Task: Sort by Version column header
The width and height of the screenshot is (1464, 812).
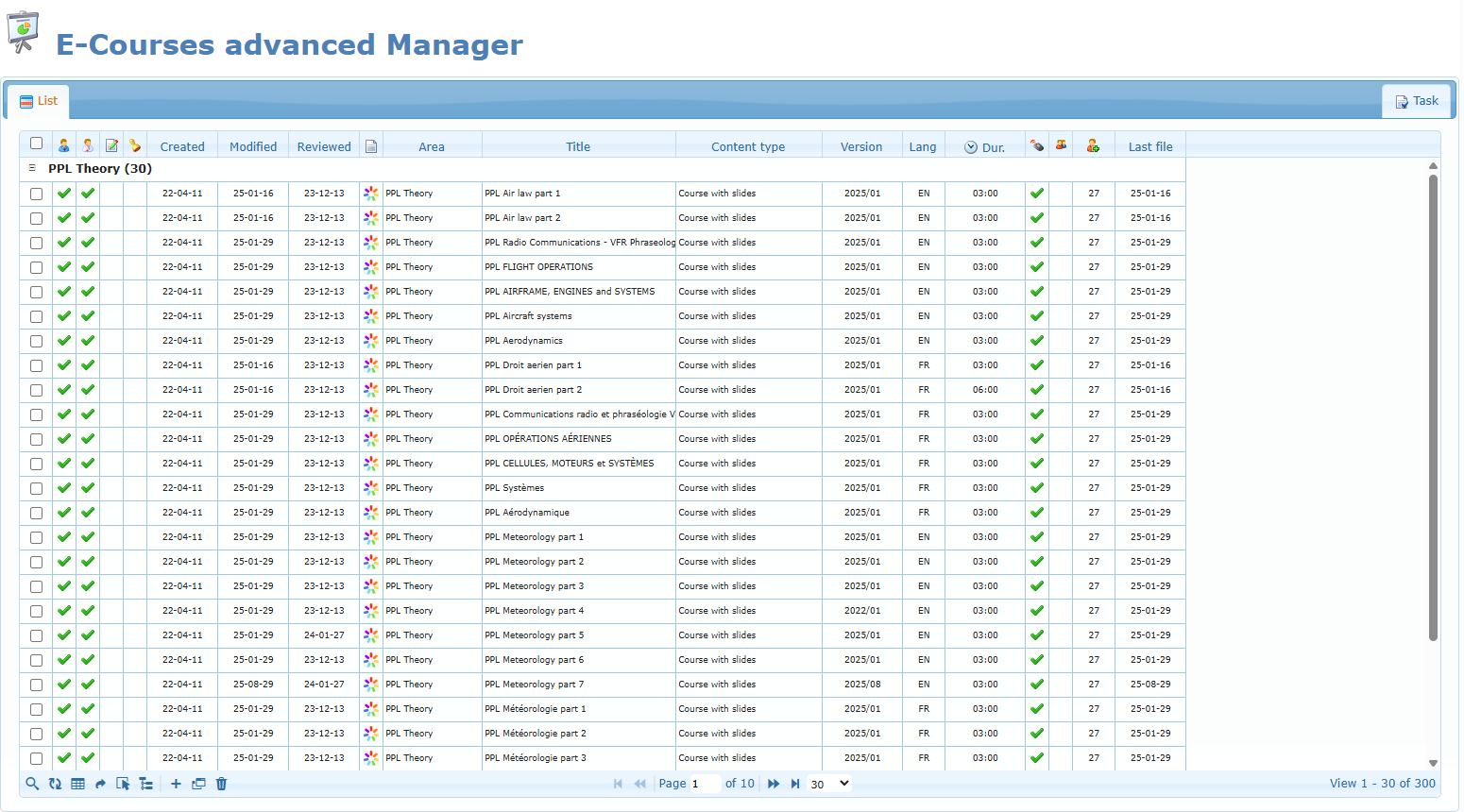Action: click(861, 146)
